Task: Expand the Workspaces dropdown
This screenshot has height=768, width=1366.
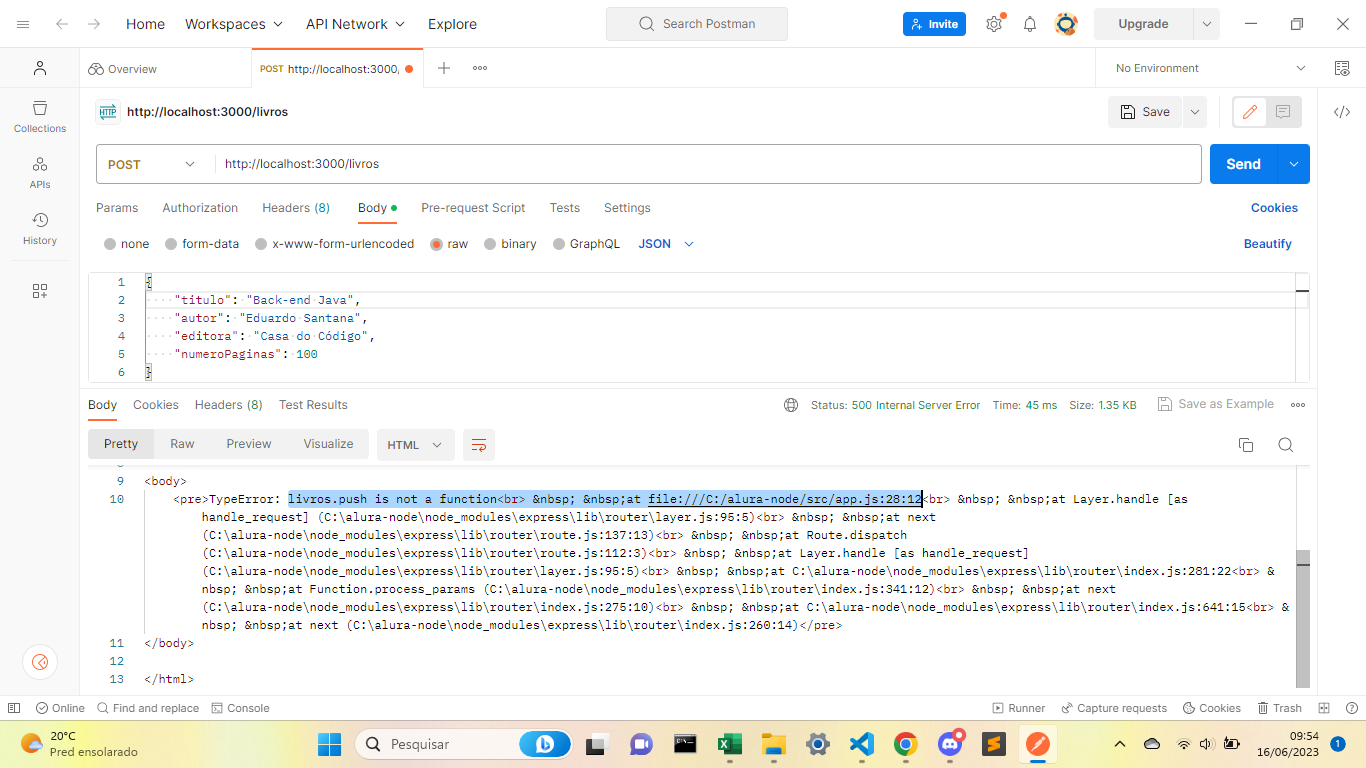Action: (x=234, y=24)
